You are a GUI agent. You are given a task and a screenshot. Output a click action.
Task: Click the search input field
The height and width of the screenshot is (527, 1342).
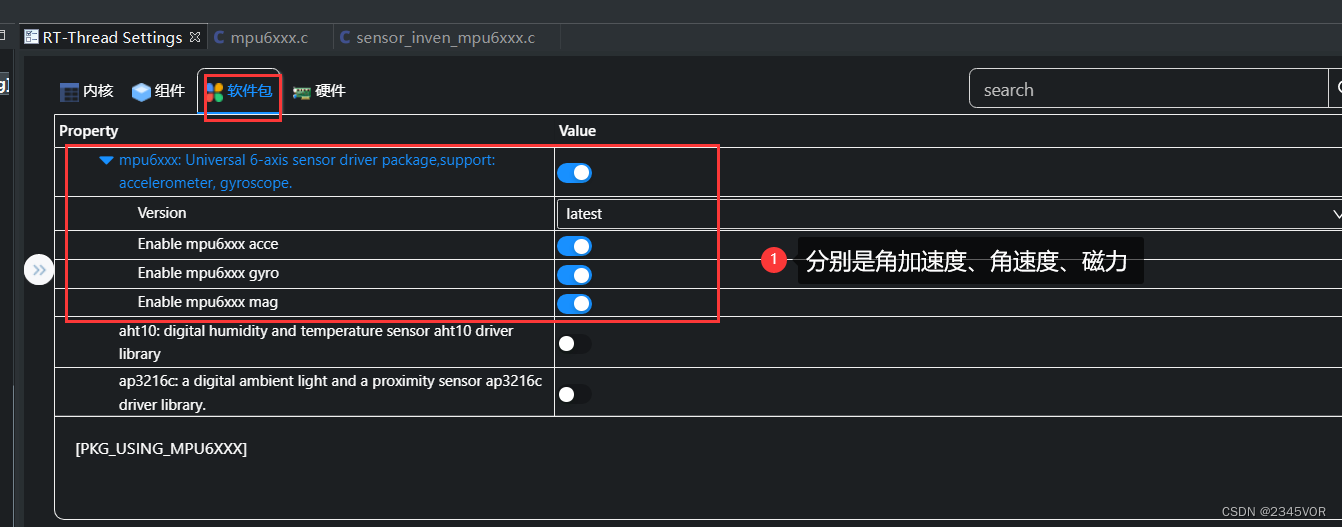(x=1148, y=89)
